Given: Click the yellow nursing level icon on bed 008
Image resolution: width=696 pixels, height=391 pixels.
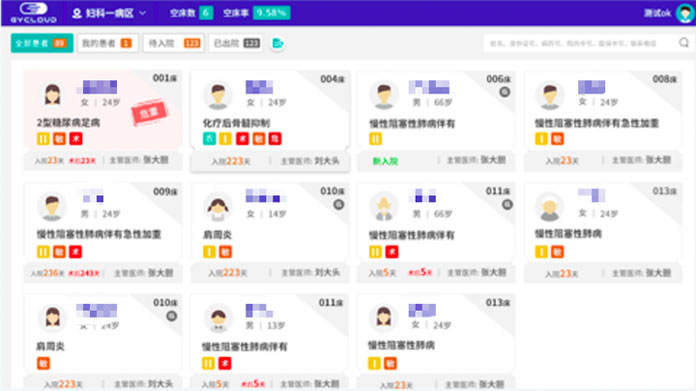Looking at the screenshot, I should pos(541,139).
